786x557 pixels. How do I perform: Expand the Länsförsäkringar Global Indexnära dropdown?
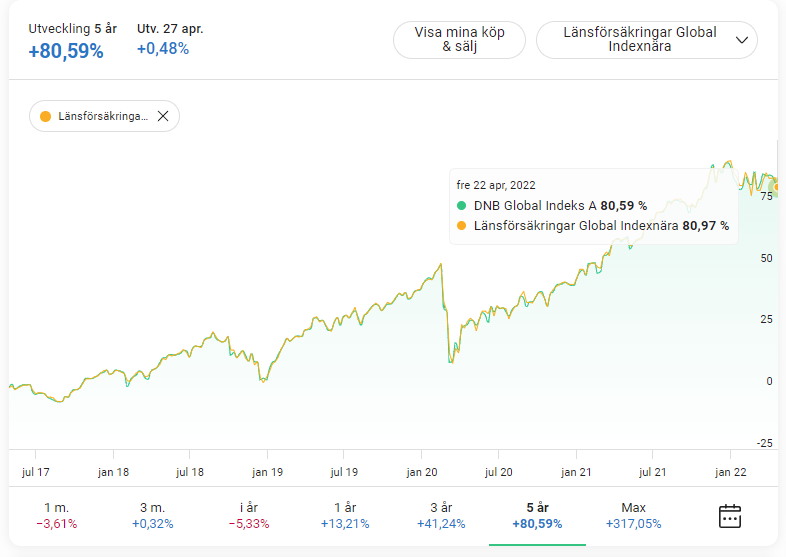[x=646, y=40]
